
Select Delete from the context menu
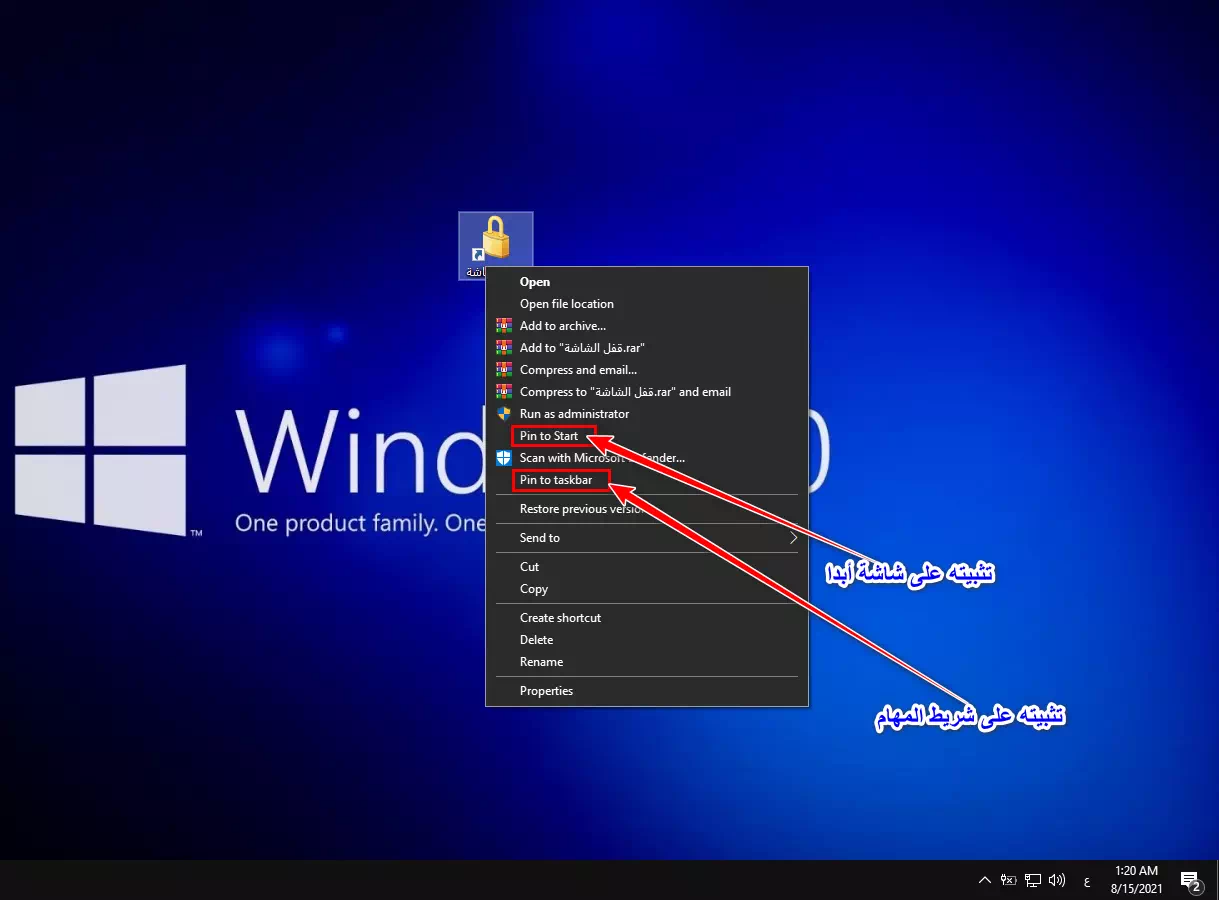point(536,640)
